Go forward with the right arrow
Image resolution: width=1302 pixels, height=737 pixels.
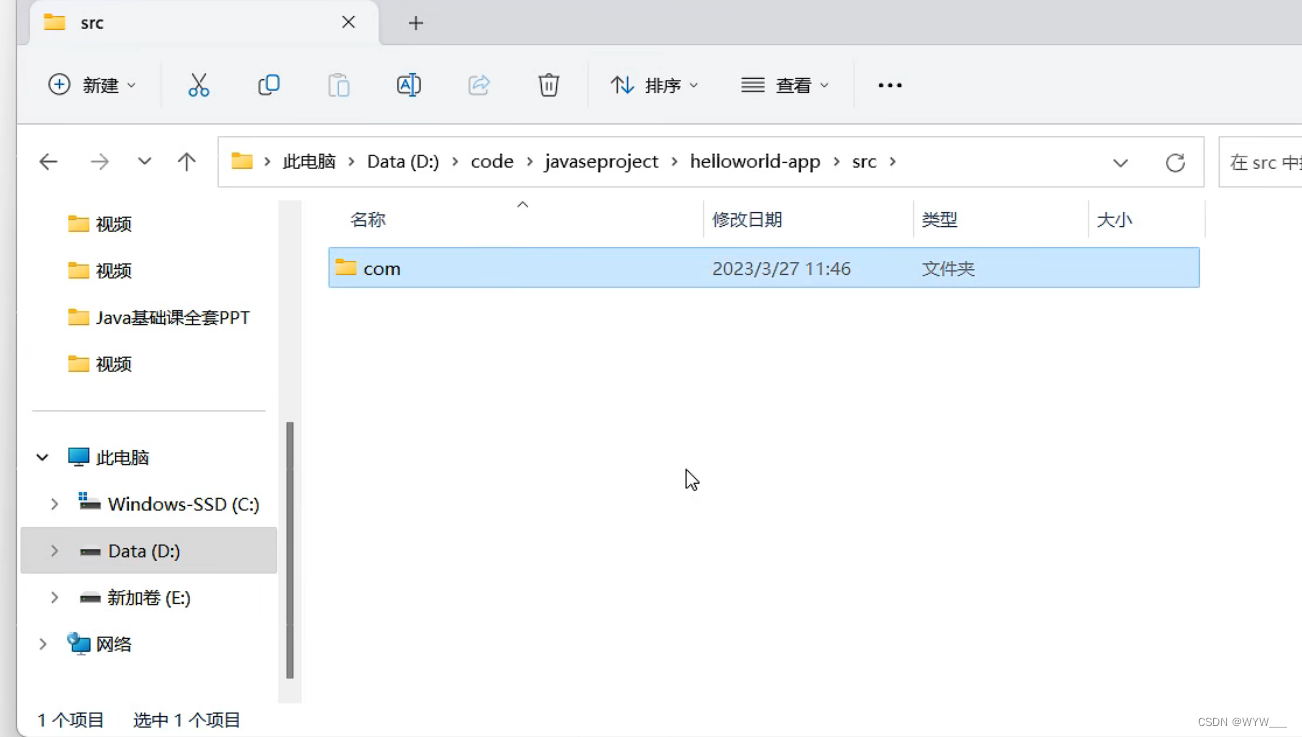point(99,162)
